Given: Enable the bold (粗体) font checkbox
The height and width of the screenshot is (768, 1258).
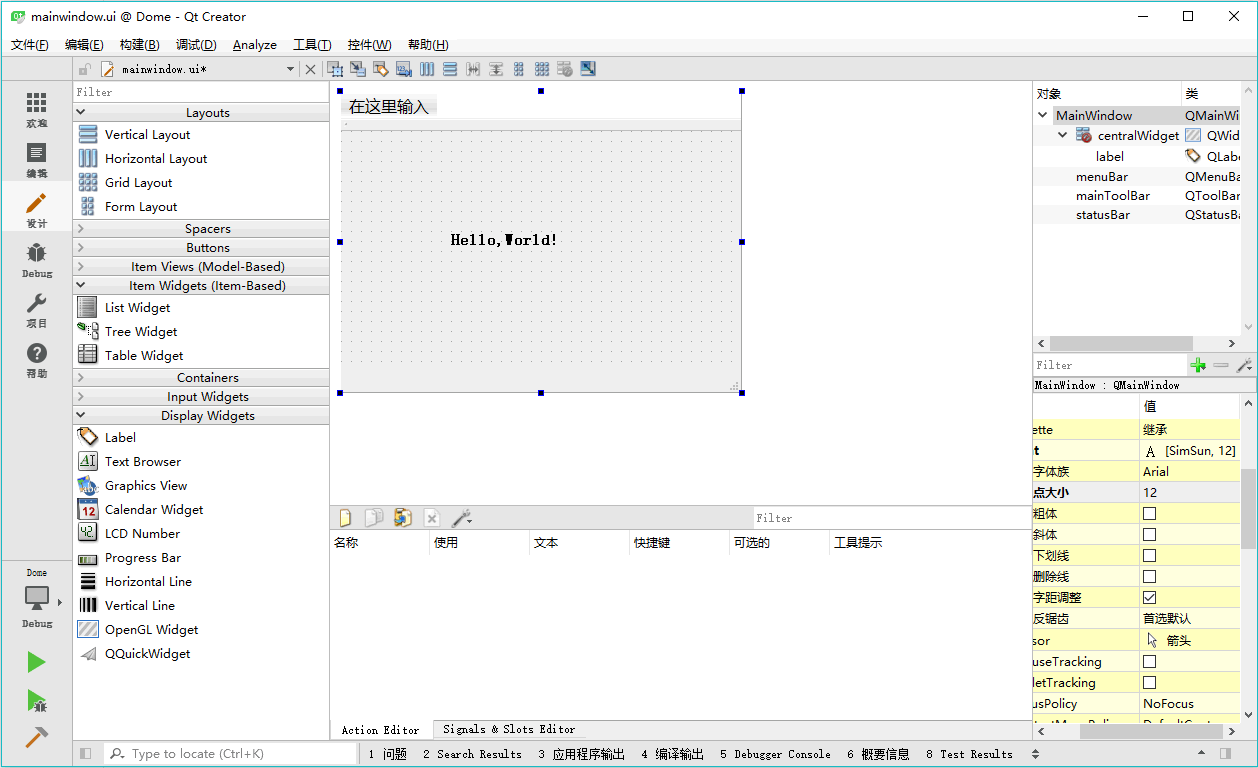Looking at the screenshot, I should tap(1149, 513).
